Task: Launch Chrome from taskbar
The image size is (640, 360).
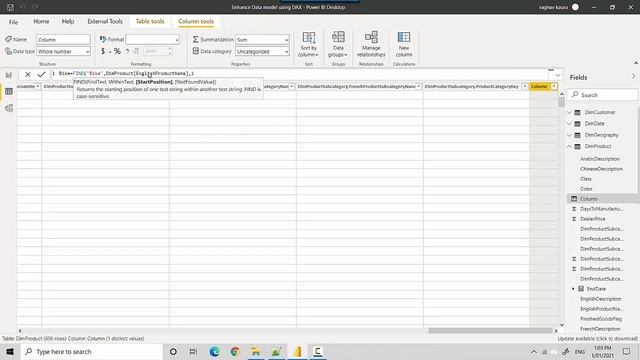Action: click(x=235, y=351)
